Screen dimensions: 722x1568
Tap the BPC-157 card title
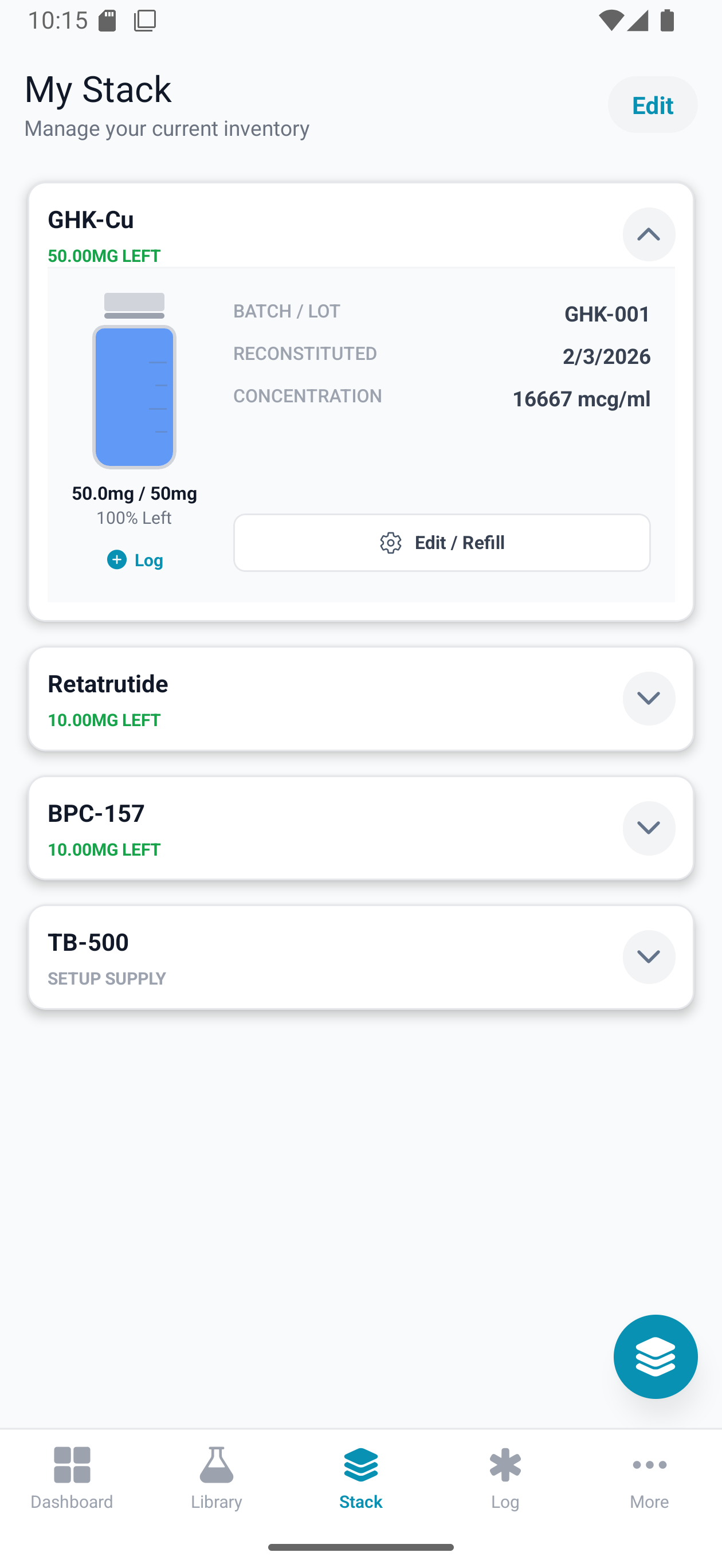(x=96, y=813)
